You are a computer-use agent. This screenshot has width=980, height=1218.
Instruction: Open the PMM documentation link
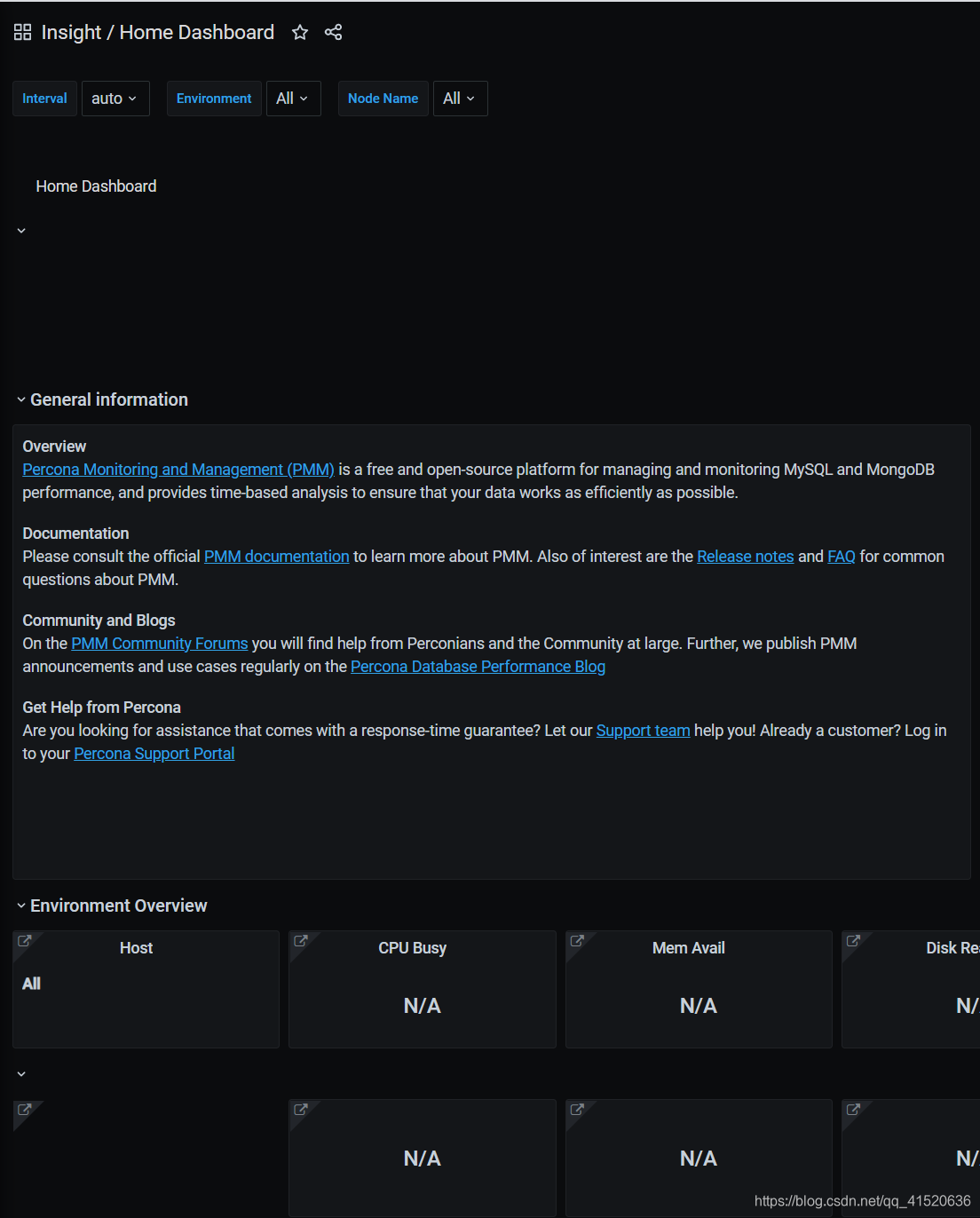pyautogui.click(x=277, y=557)
